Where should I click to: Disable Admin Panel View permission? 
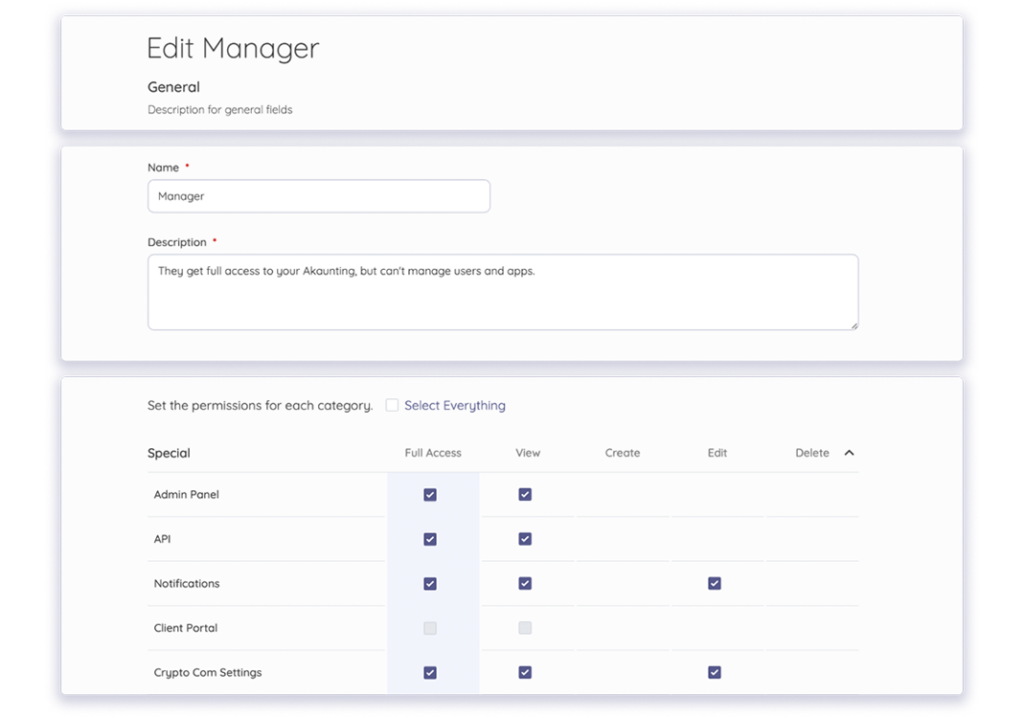tap(525, 493)
